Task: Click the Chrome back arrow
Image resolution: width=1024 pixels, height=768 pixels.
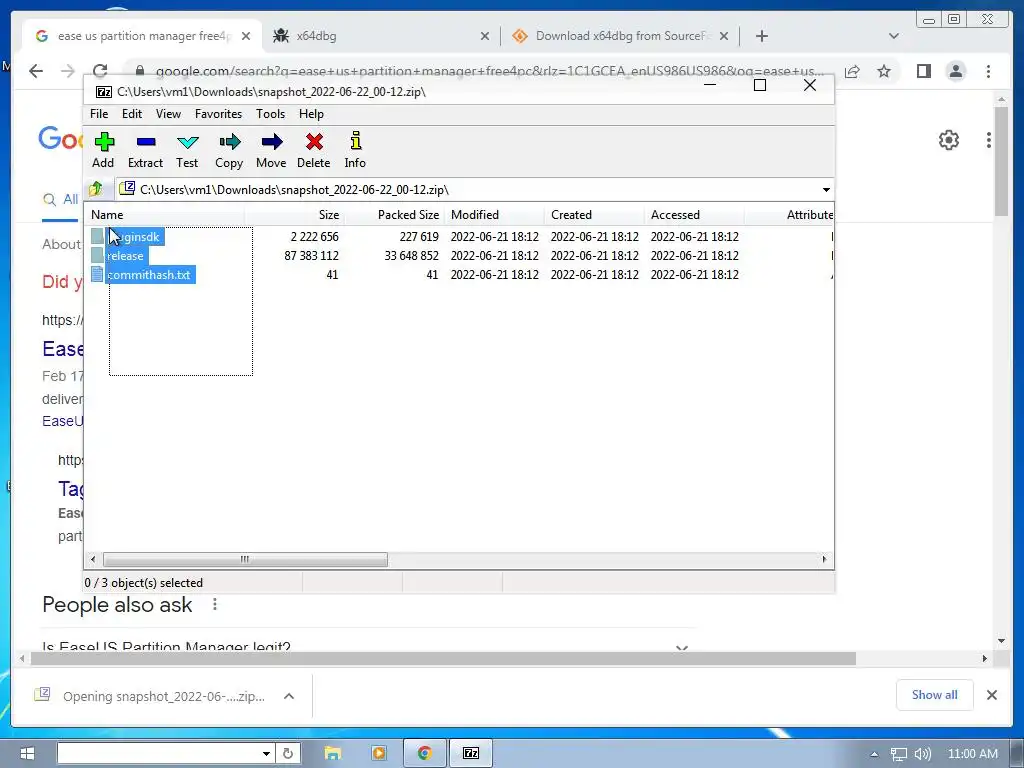Action: pyautogui.click(x=36, y=71)
